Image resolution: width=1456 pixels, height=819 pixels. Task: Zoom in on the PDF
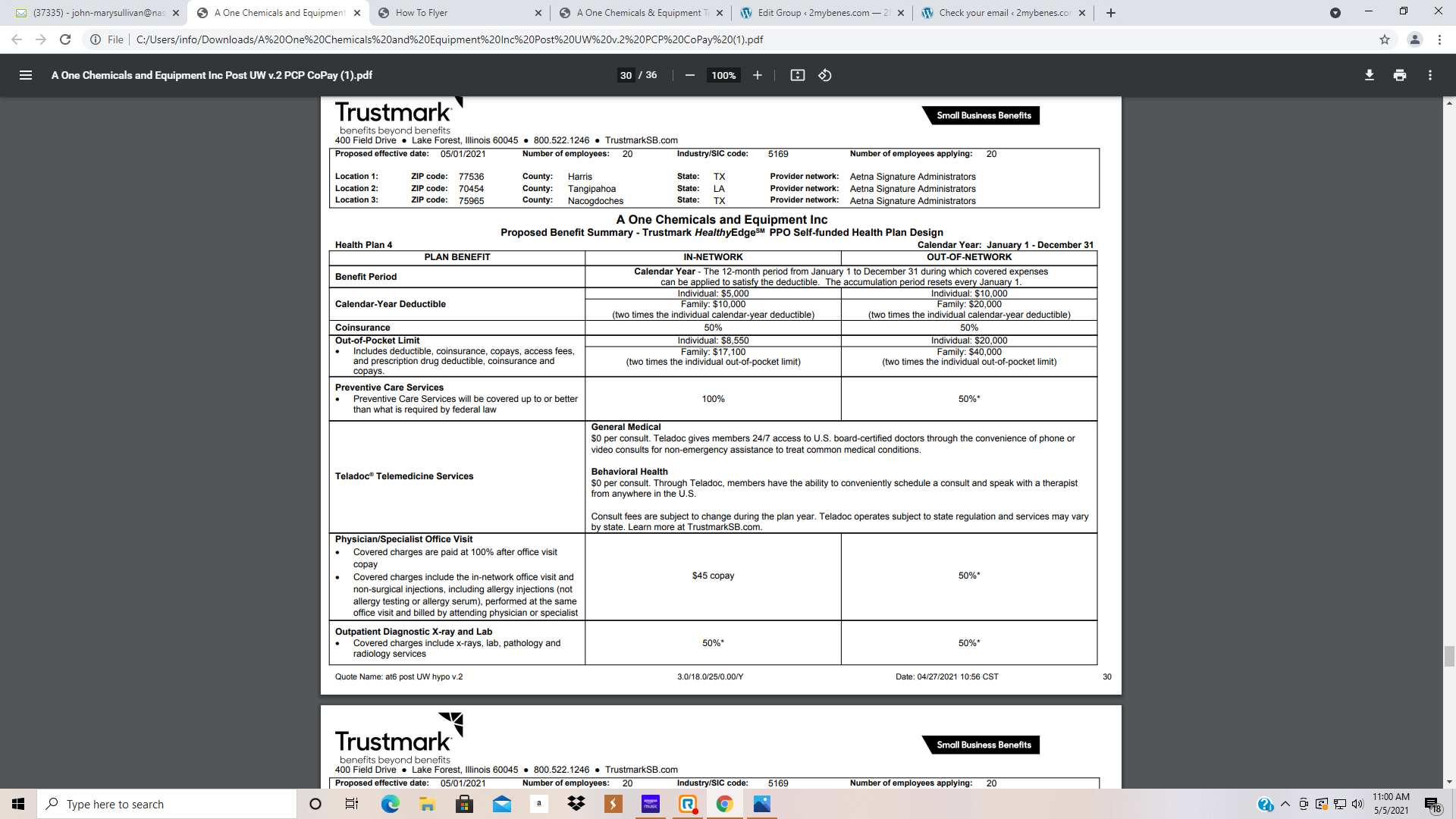coord(757,75)
